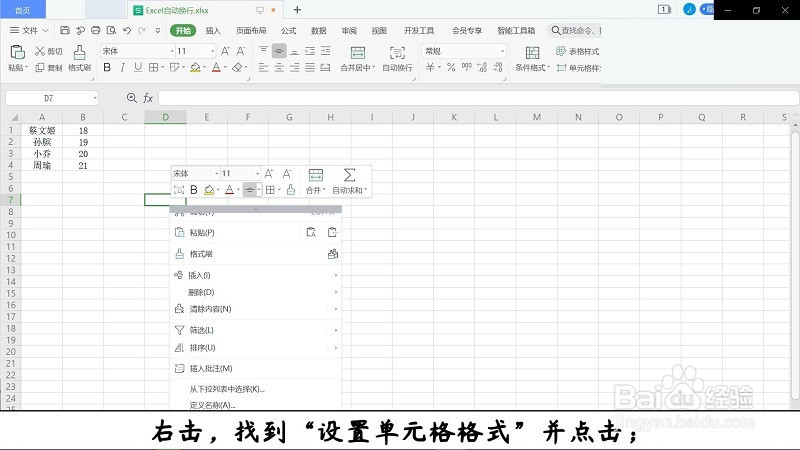Go to the 首页 home tab

coord(22,10)
